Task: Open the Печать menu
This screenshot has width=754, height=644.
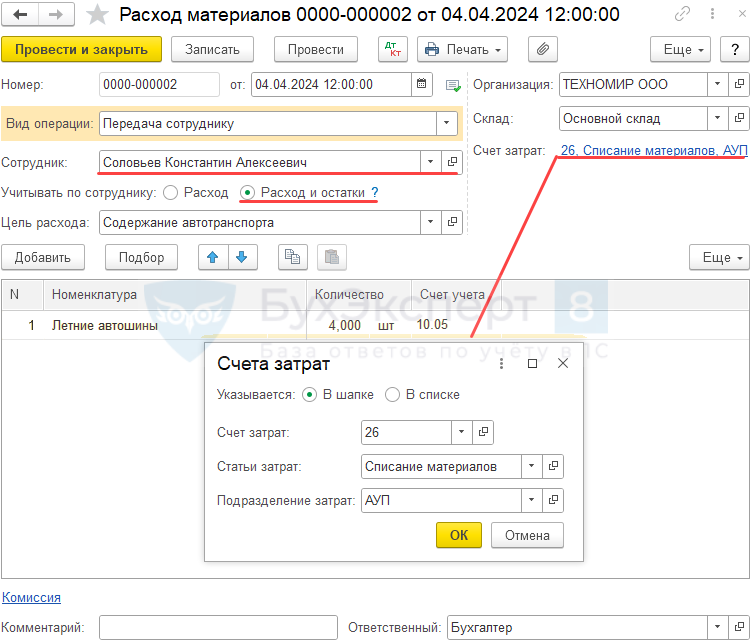Action: (x=461, y=49)
